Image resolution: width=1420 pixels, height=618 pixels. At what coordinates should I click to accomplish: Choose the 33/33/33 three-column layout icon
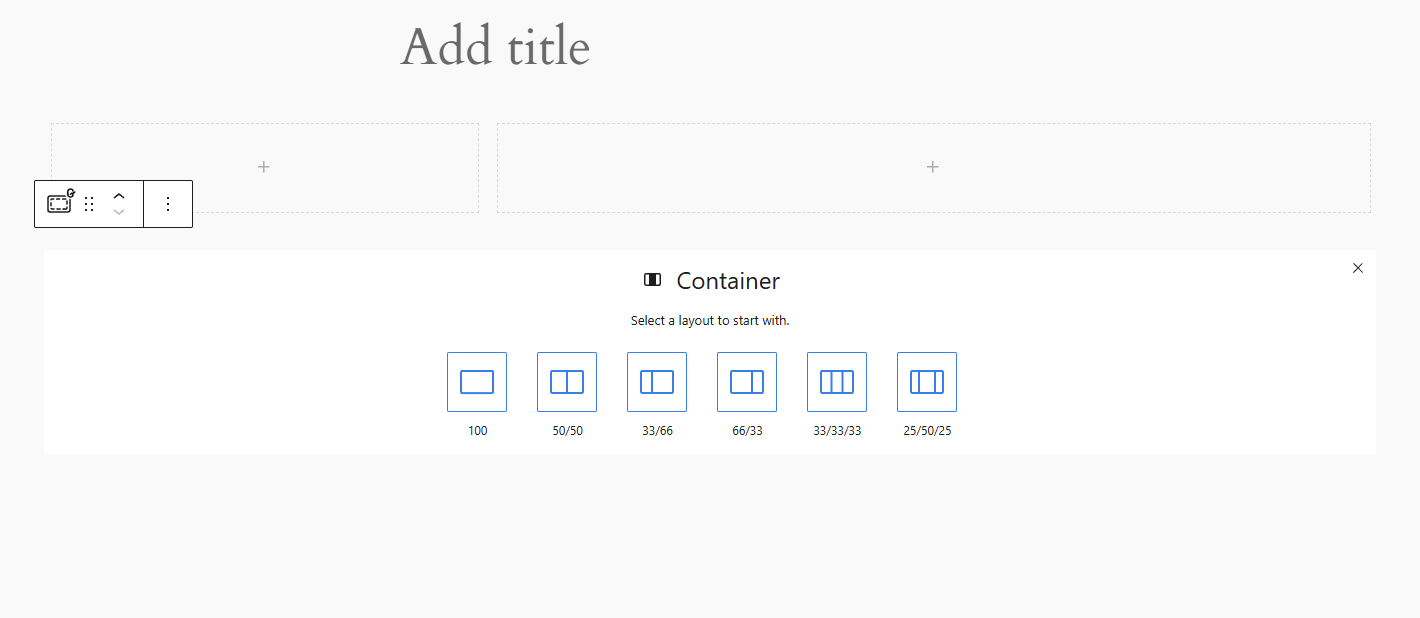(837, 382)
